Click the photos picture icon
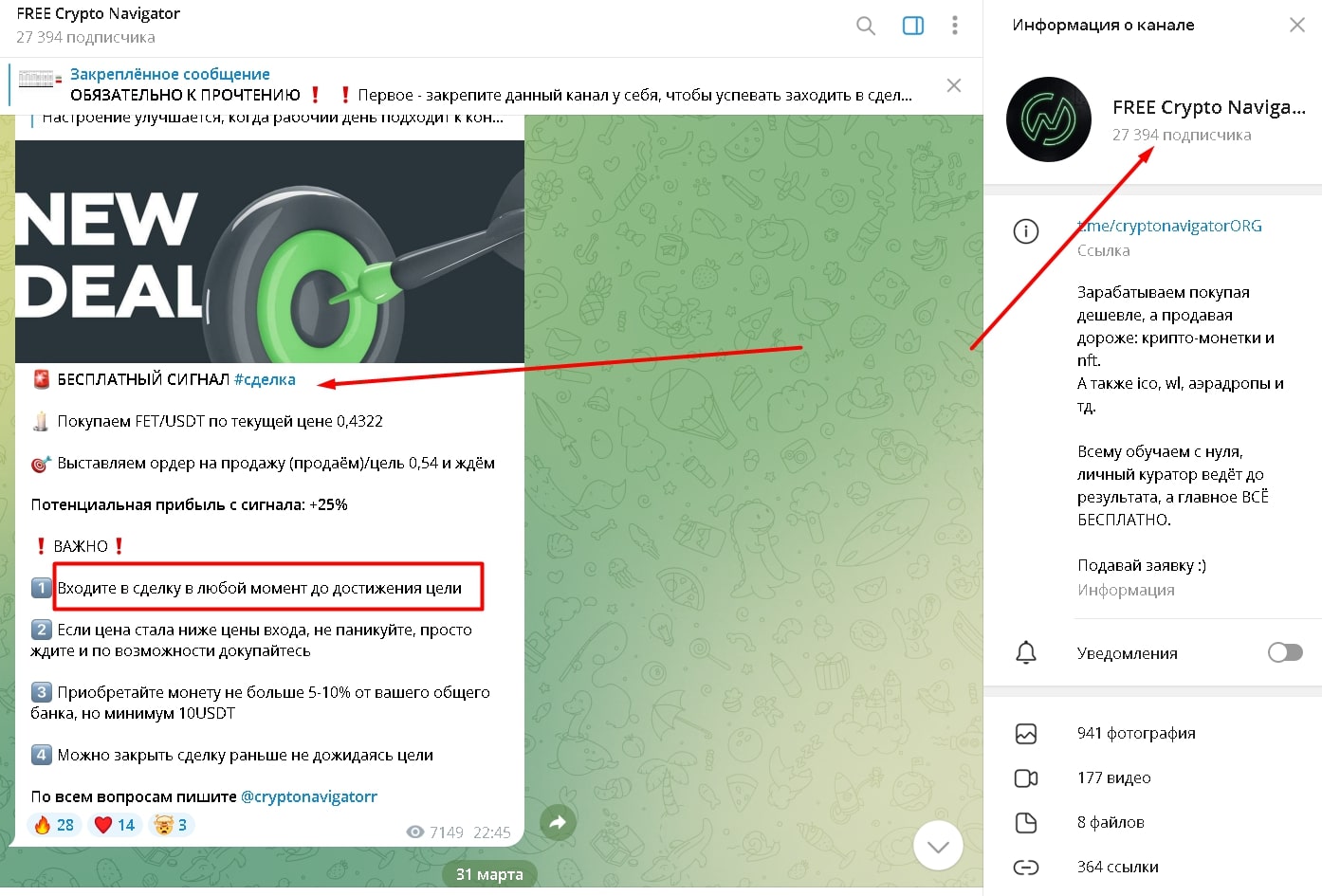 pos(1026,733)
